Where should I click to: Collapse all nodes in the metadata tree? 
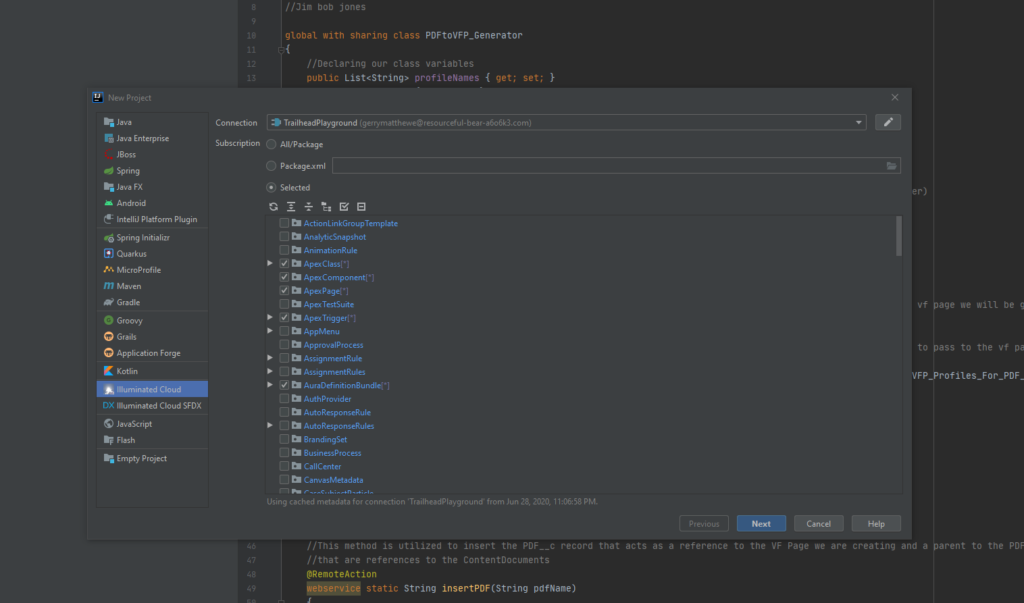click(308, 206)
